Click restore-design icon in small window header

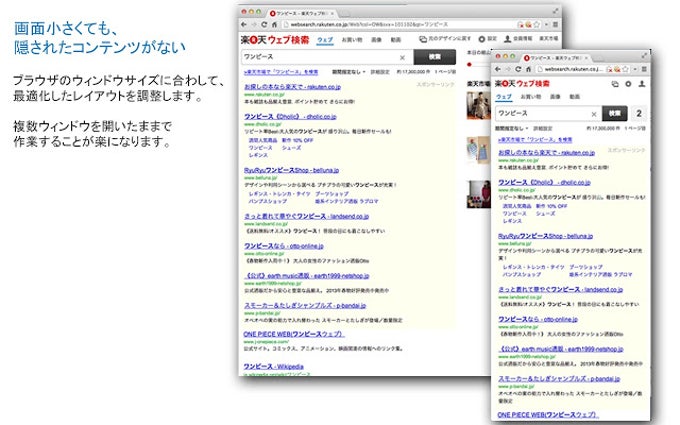[615, 84]
